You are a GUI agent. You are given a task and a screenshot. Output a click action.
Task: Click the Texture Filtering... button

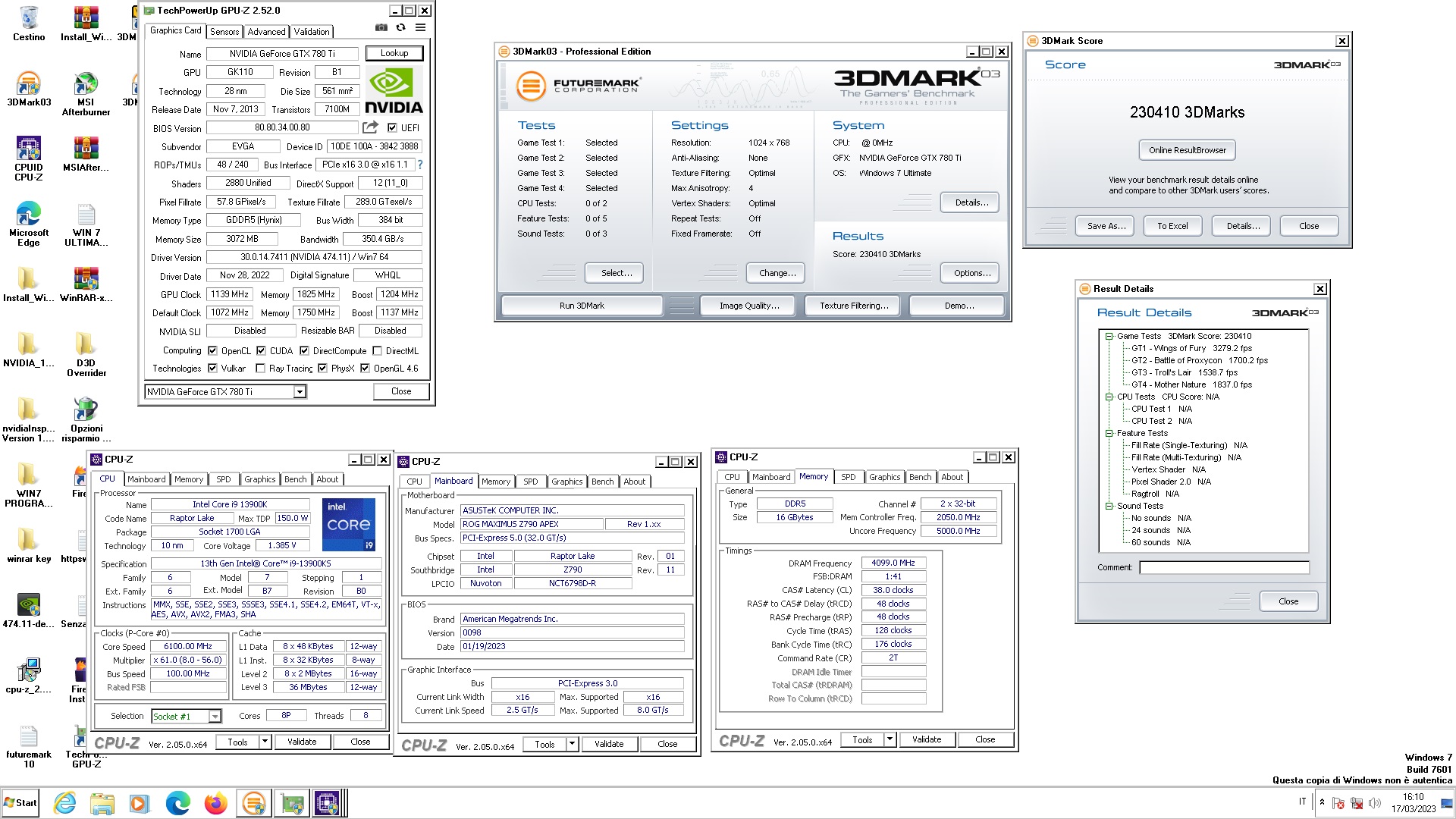pos(854,306)
